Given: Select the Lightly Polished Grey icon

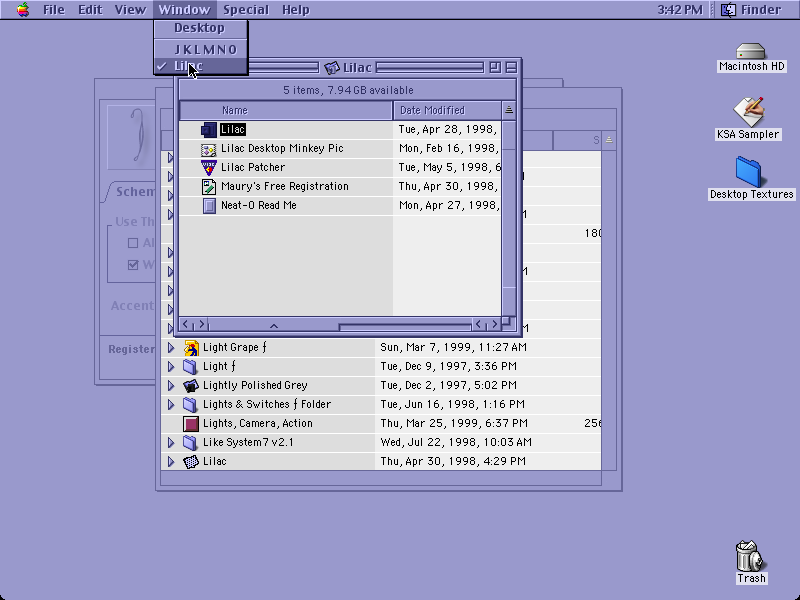Looking at the screenshot, I should point(191,386).
